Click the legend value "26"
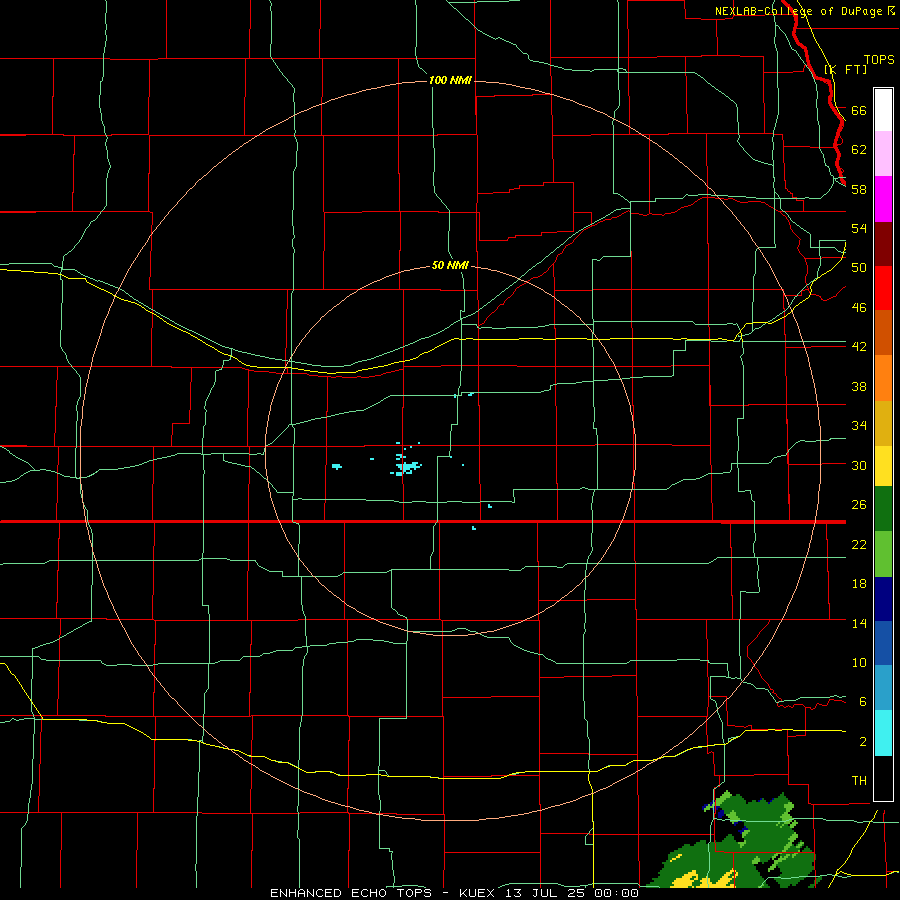 859,505
